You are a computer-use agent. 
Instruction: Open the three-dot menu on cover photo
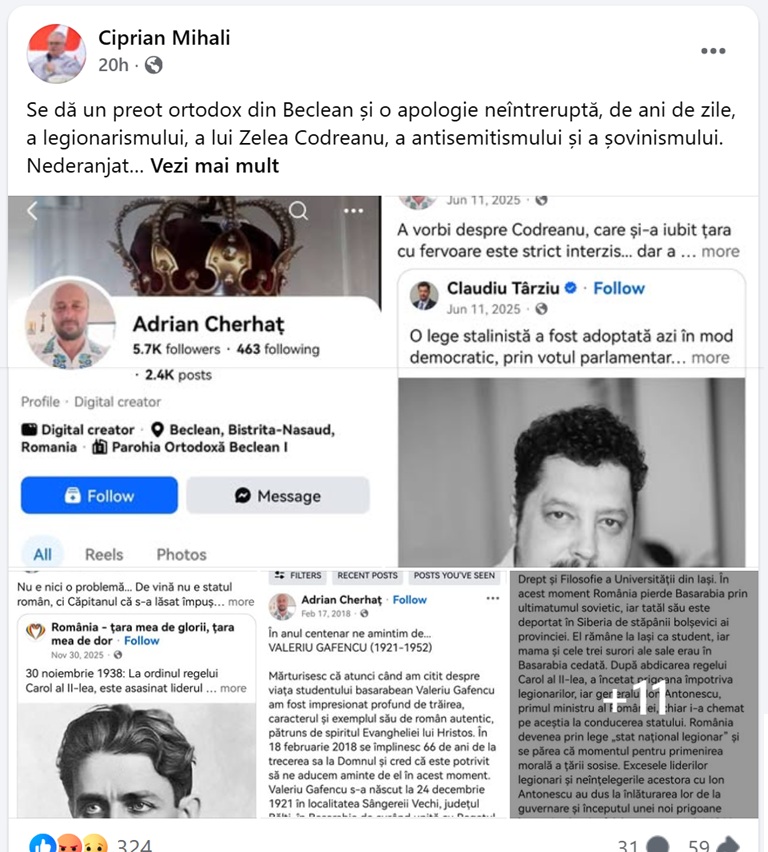click(353, 211)
